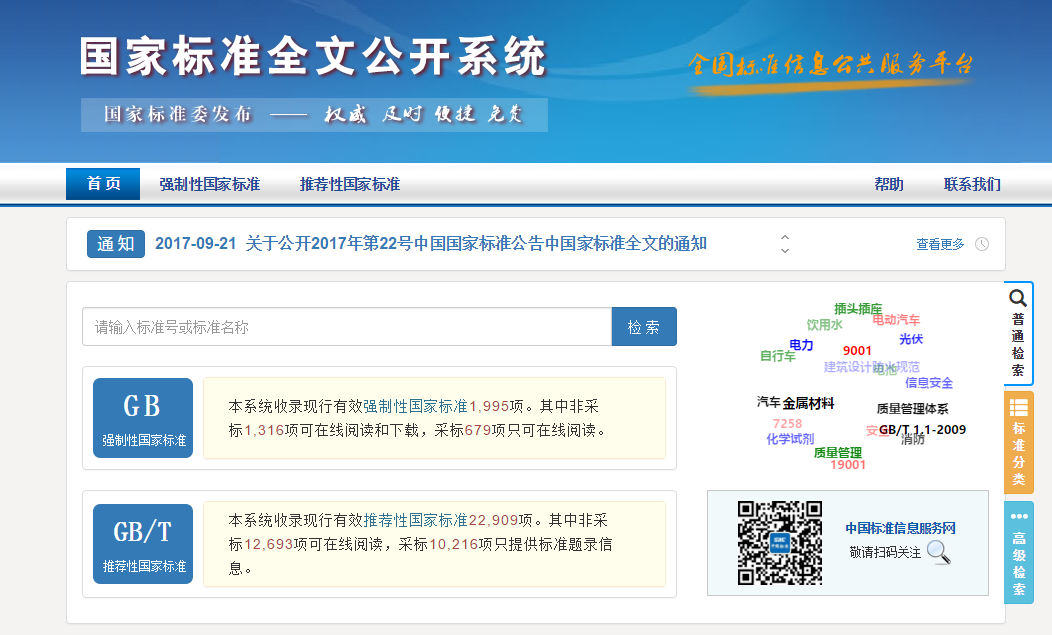
Task: Click the down chevron in the notice bar
Action: (783, 249)
